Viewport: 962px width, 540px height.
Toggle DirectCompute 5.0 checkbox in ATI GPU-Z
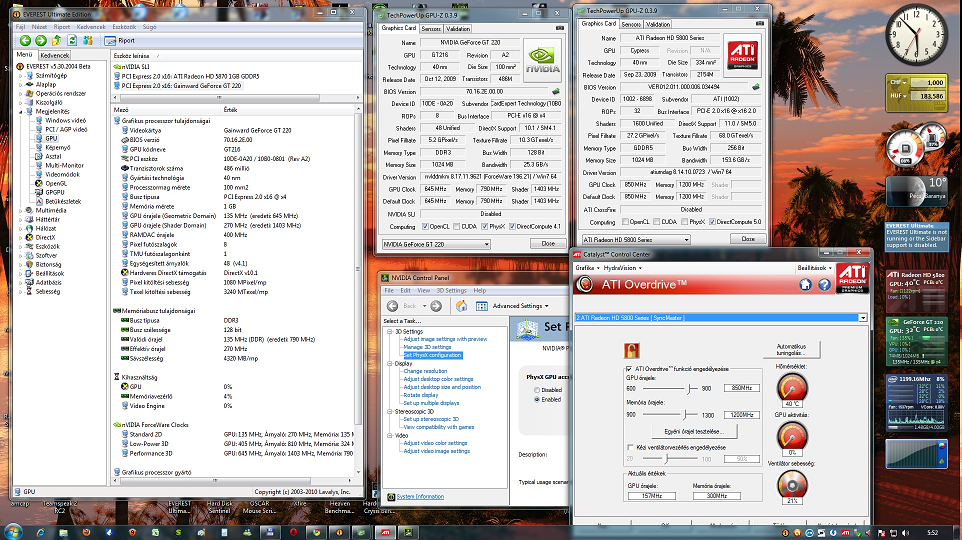712,222
